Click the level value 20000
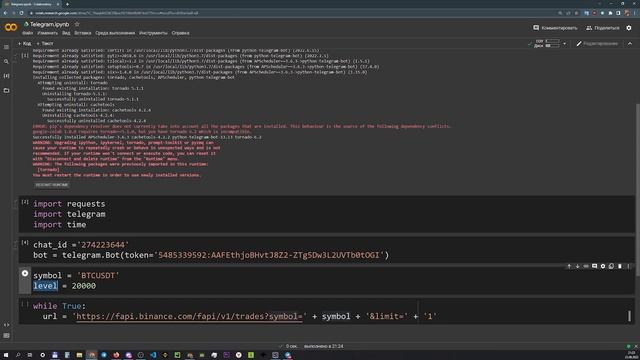 point(84,286)
